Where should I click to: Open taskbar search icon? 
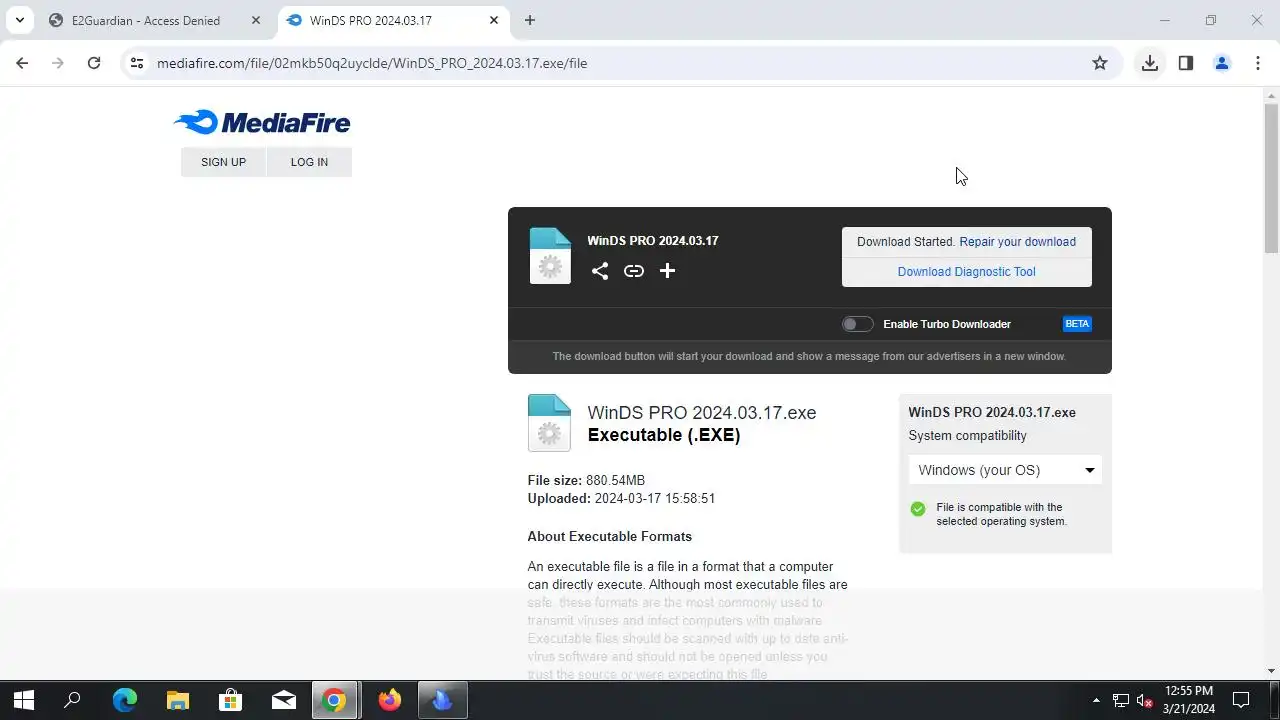coord(72,700)
